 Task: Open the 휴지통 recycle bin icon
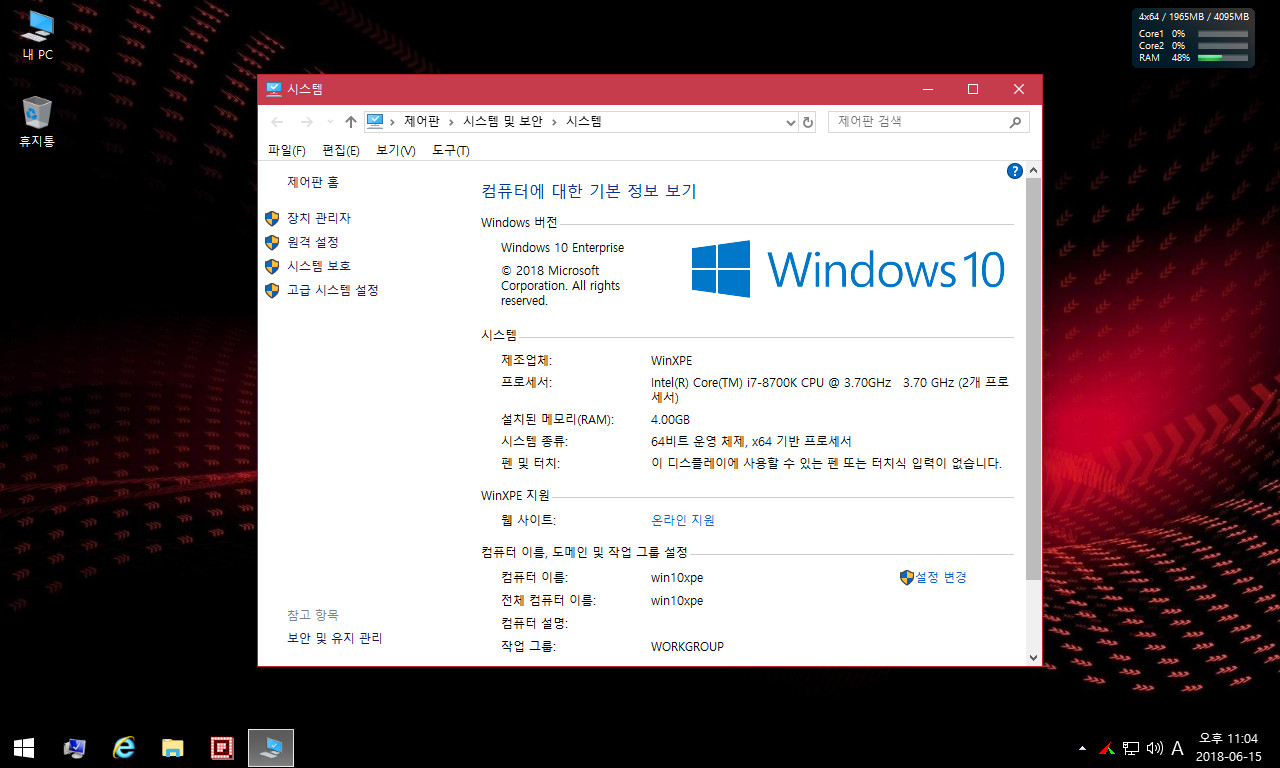(x=37, y=122)
